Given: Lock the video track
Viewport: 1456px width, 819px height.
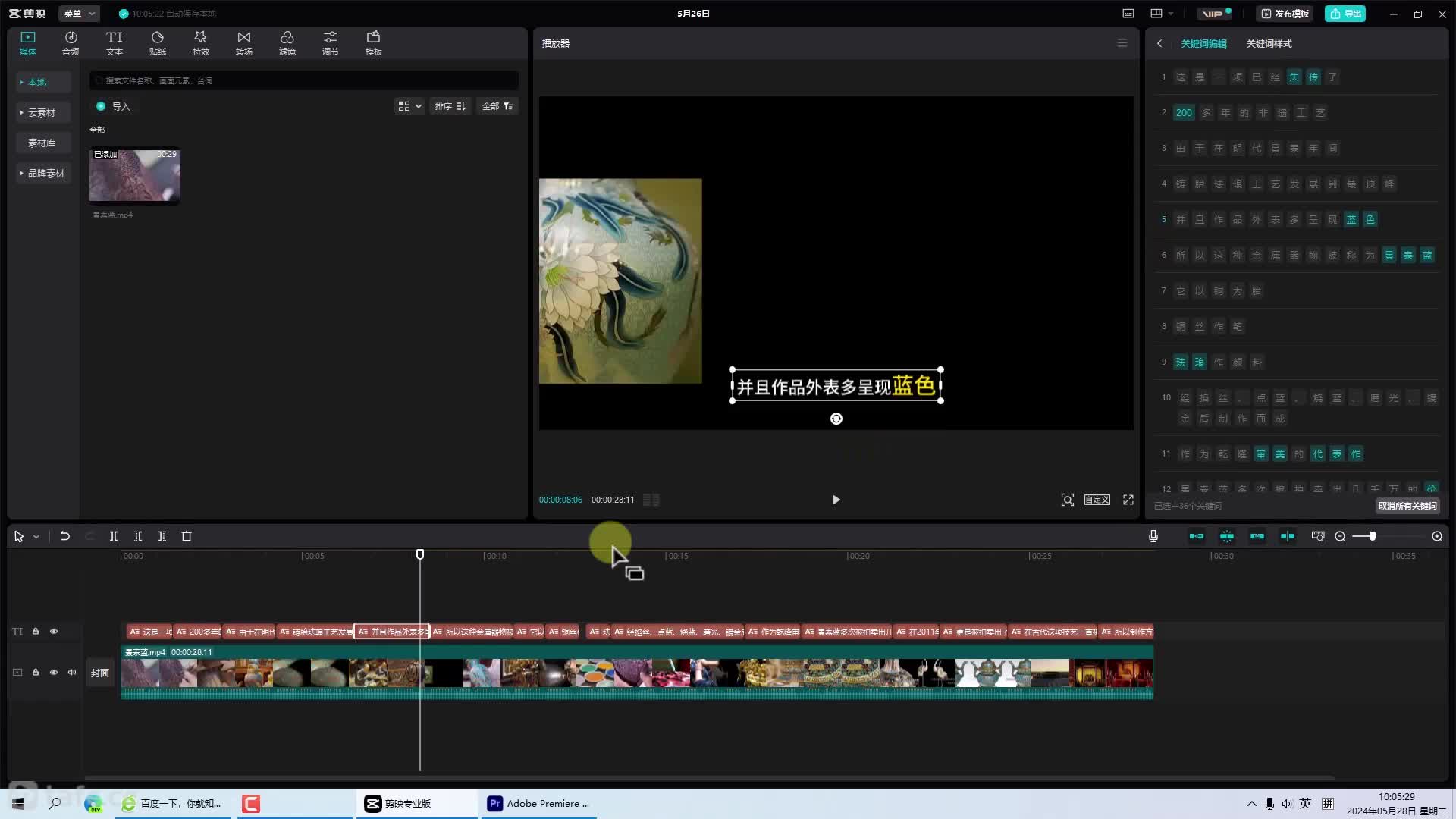Looking at the screenshot, I should (36, 672).
